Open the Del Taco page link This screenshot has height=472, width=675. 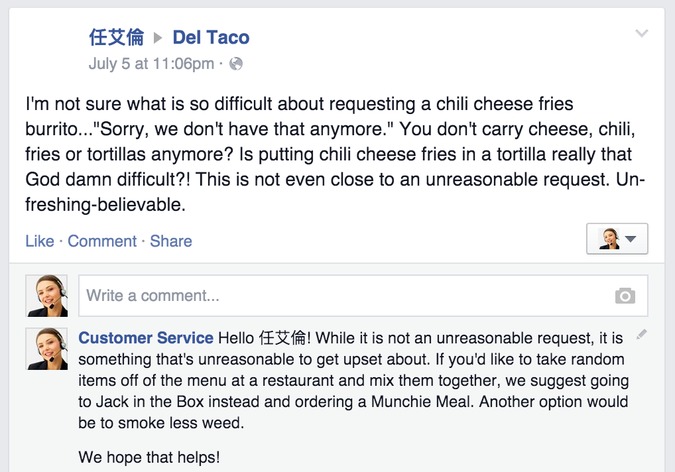point(211,37)
